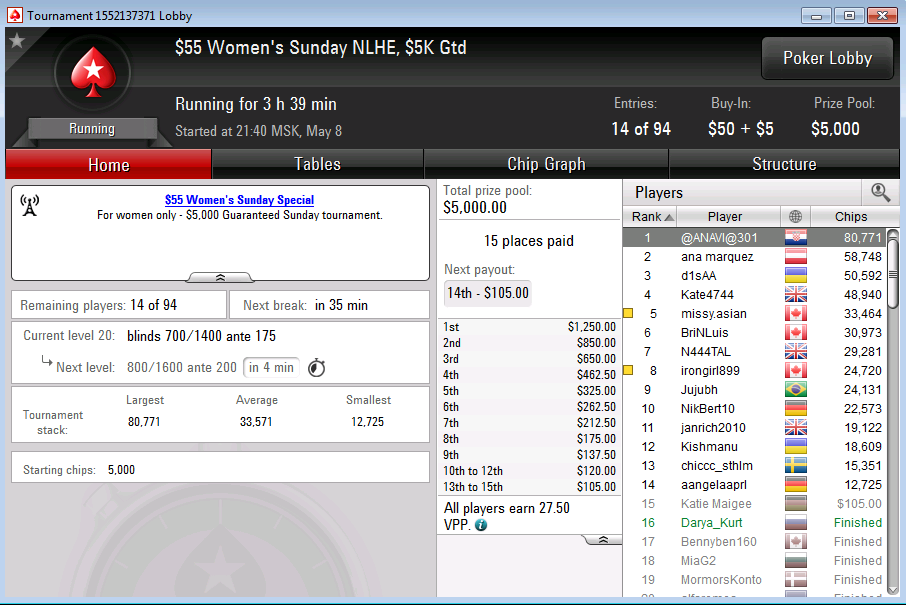The height and width of the screenshot is (605, 906).
Task: Open $55 Women's Sunday Special link
Action: [x=239, y=200]
